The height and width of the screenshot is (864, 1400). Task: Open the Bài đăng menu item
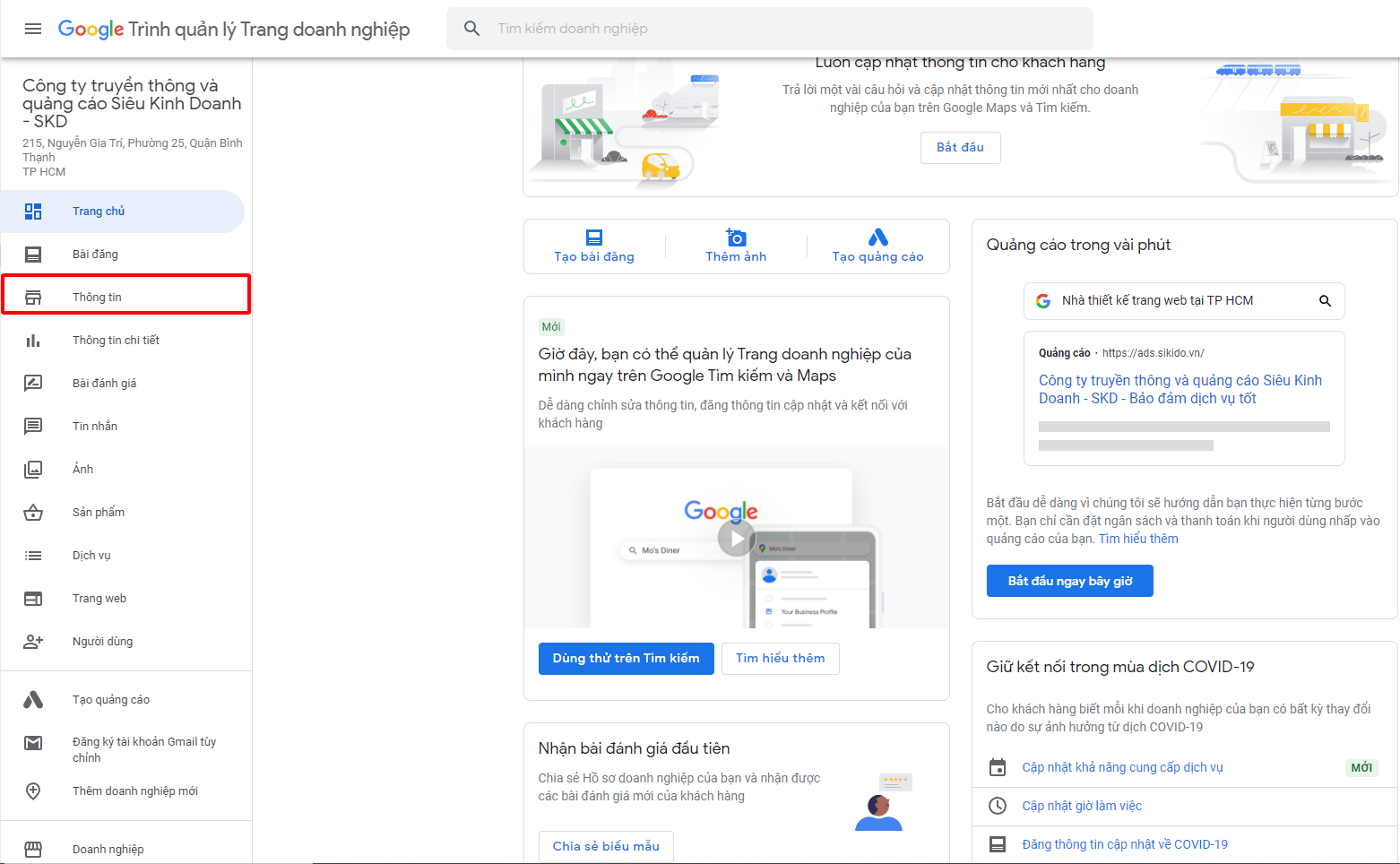coord(123,255)
